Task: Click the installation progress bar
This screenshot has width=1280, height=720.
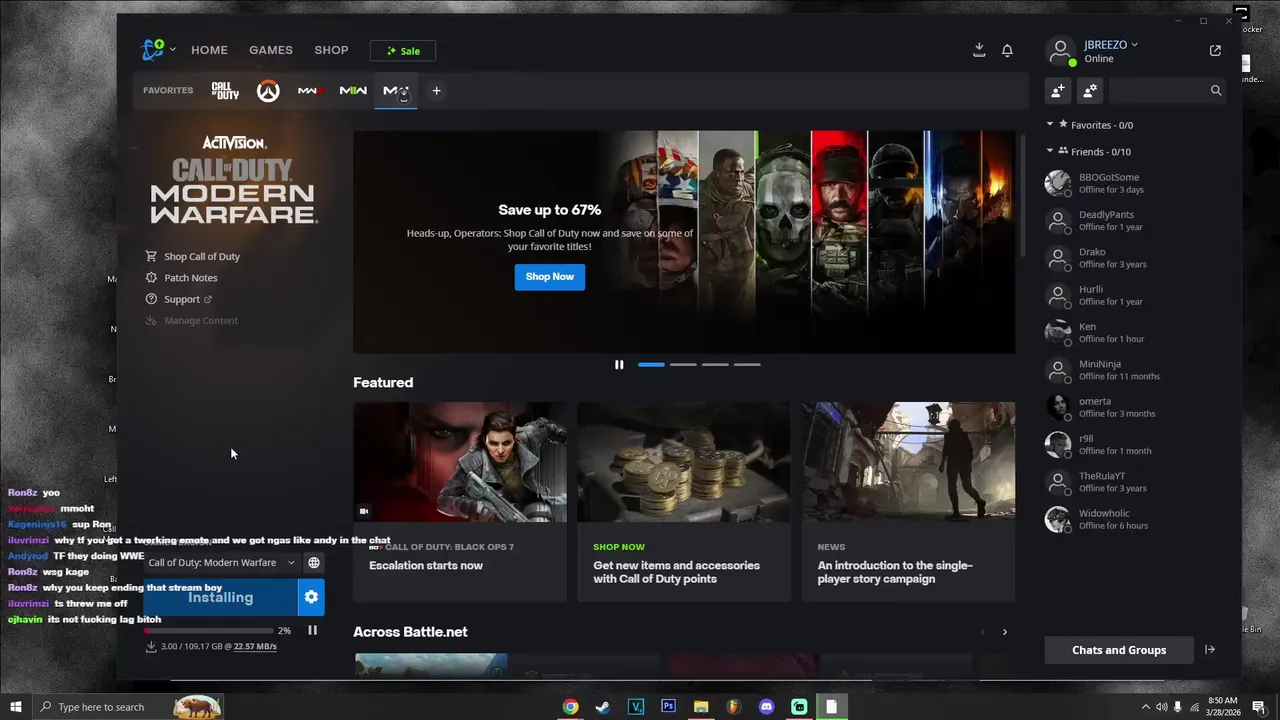Action: click(209, 631)
